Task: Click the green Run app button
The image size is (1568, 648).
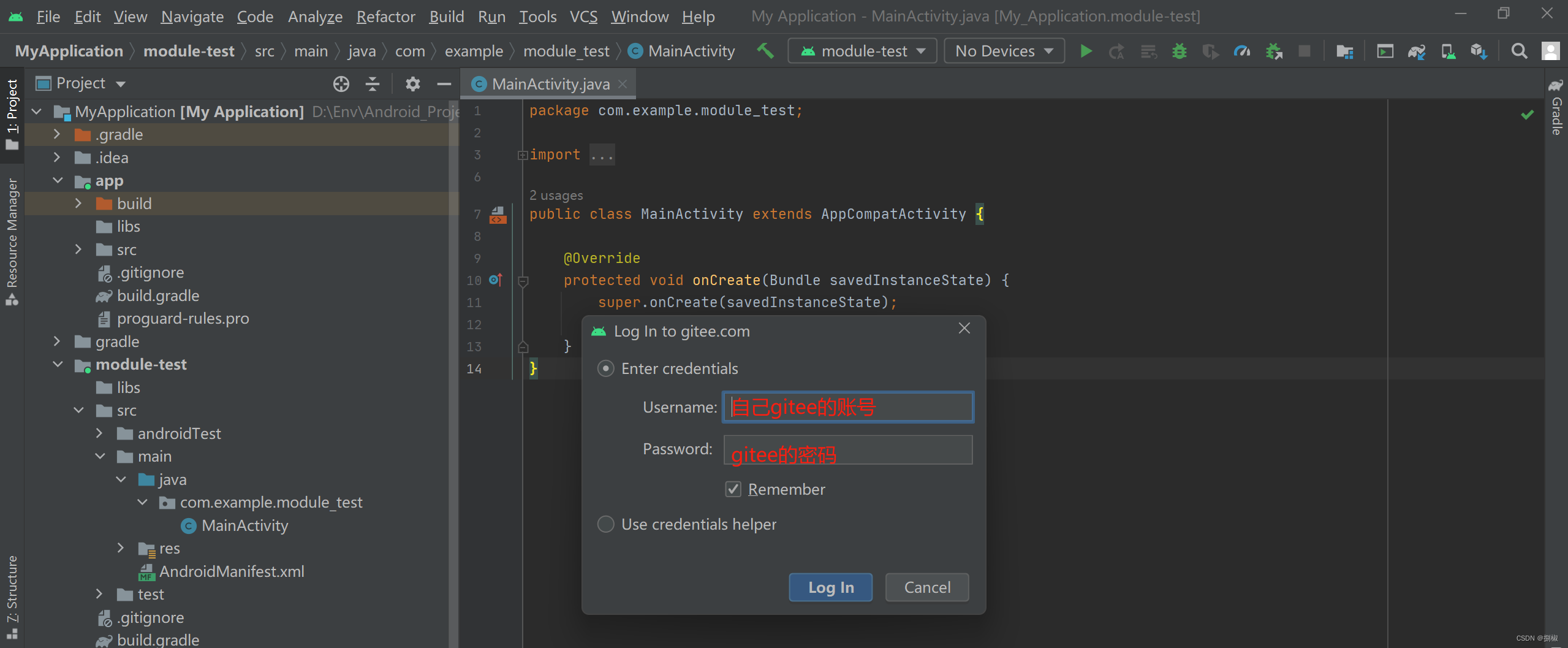Action: click(1086, 51)
